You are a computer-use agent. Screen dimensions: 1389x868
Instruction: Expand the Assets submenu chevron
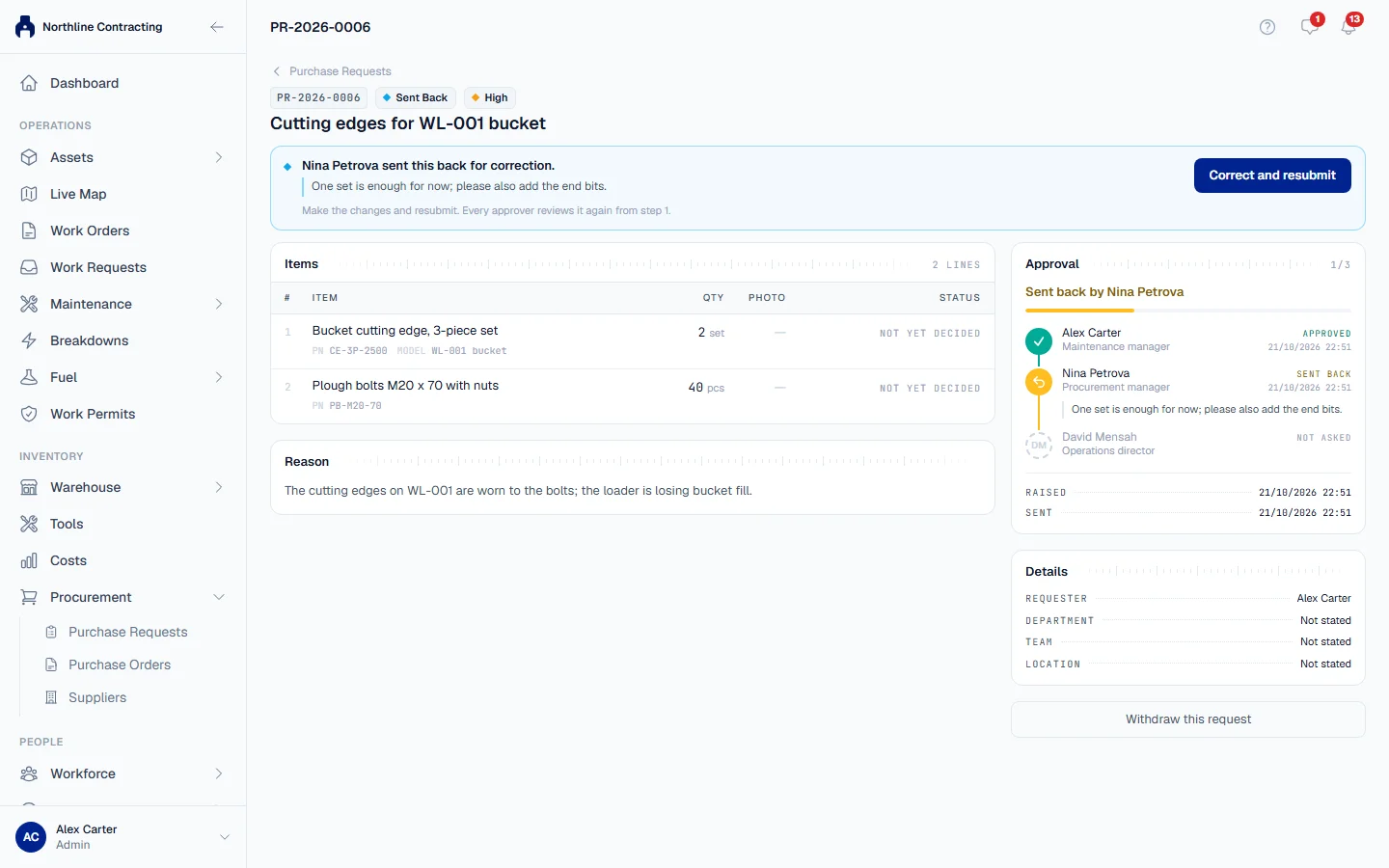[219, 157]
